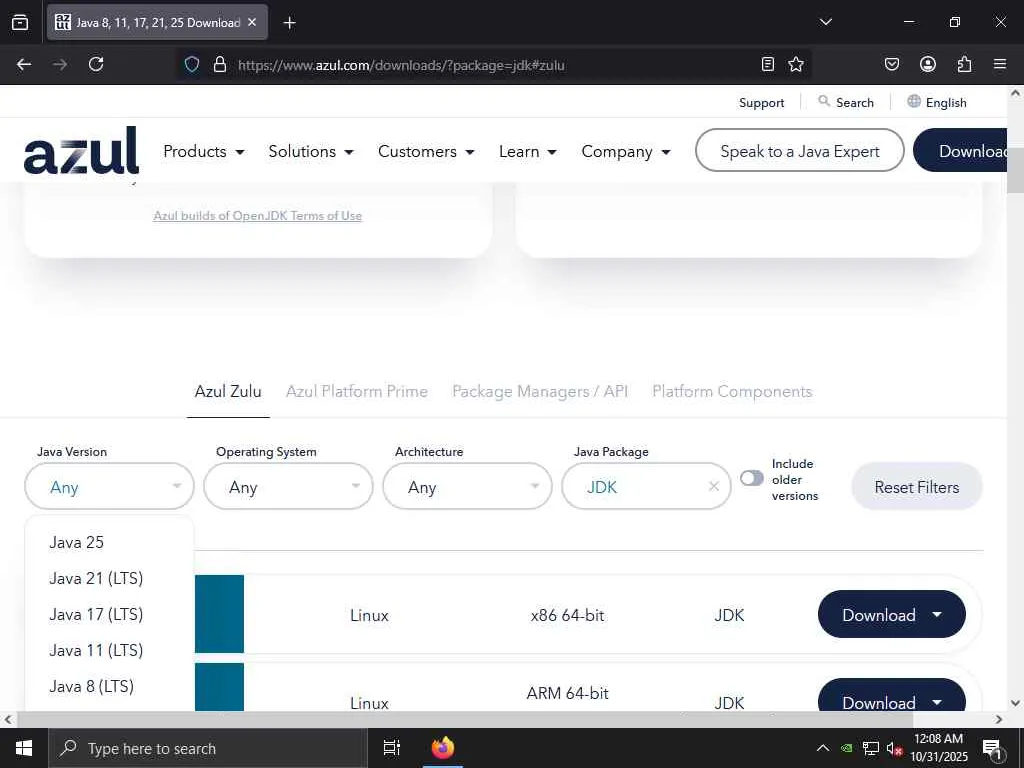The height and width of the screenshot is (768, 1024).
Task: Open the Operating System dropdown
Action: pos(288,487)
